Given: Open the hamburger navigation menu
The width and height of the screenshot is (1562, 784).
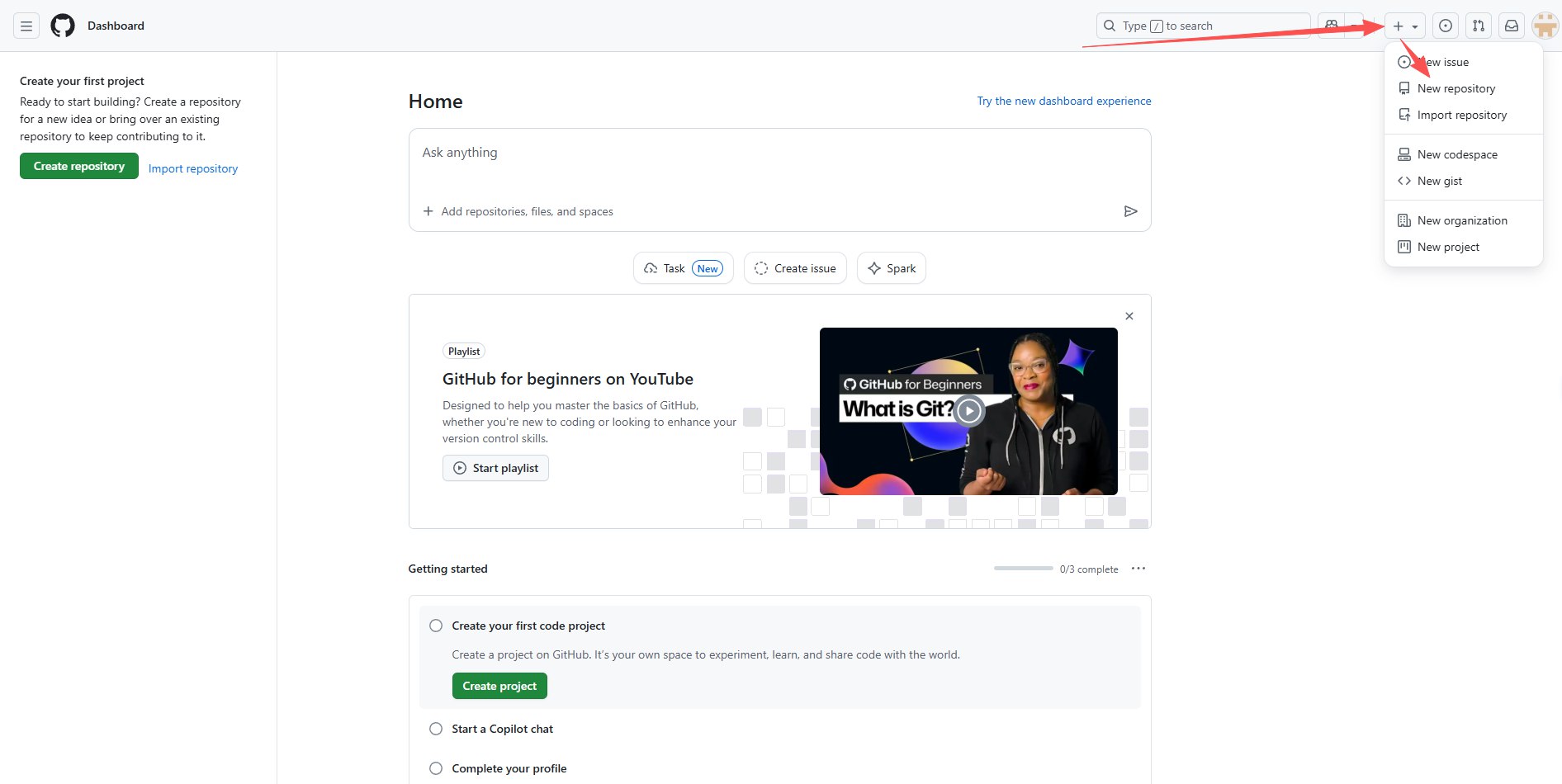Looking at the screenshot, I should [26, 26].
